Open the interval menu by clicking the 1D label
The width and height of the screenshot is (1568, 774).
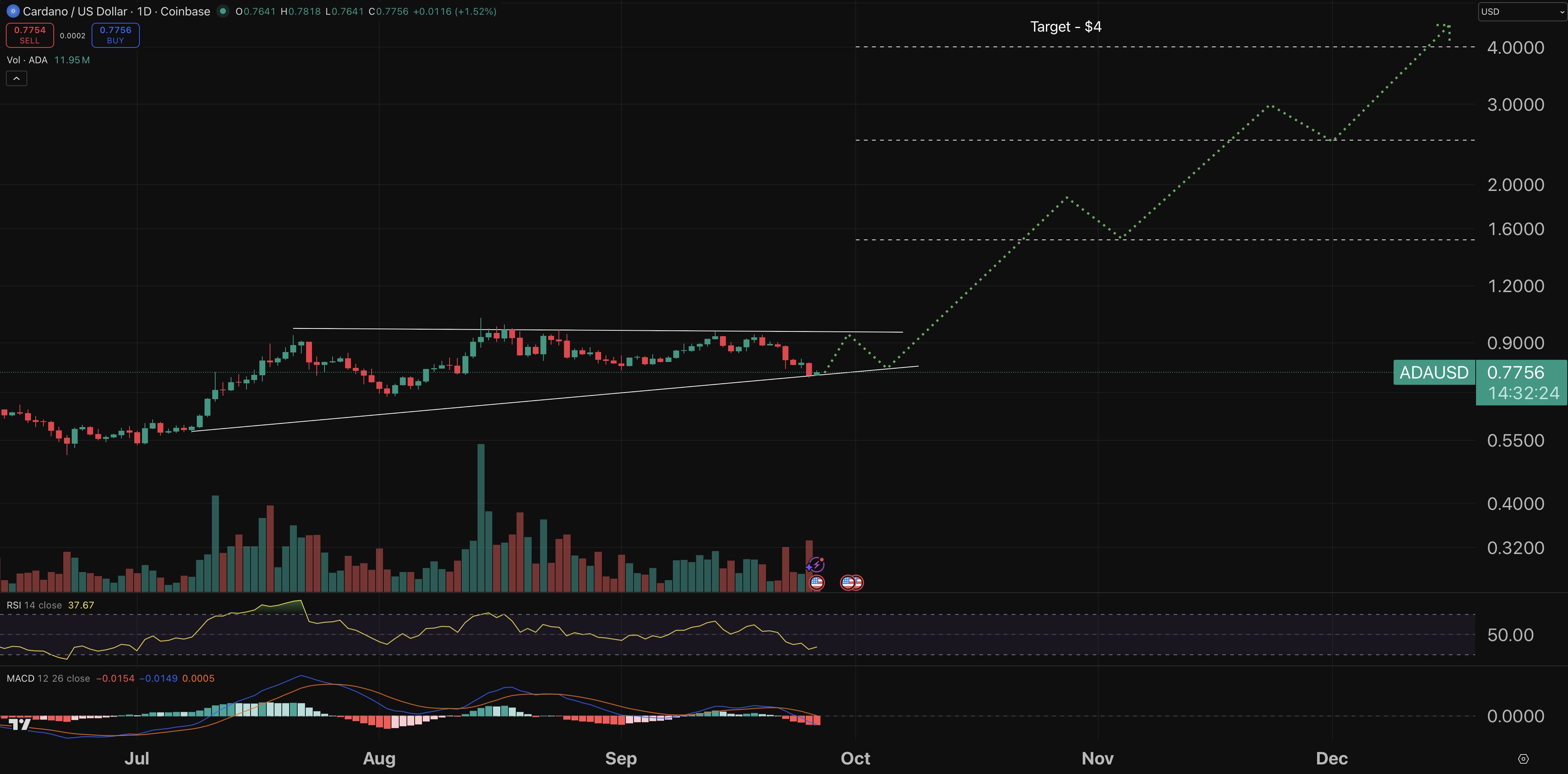[145, 11]
